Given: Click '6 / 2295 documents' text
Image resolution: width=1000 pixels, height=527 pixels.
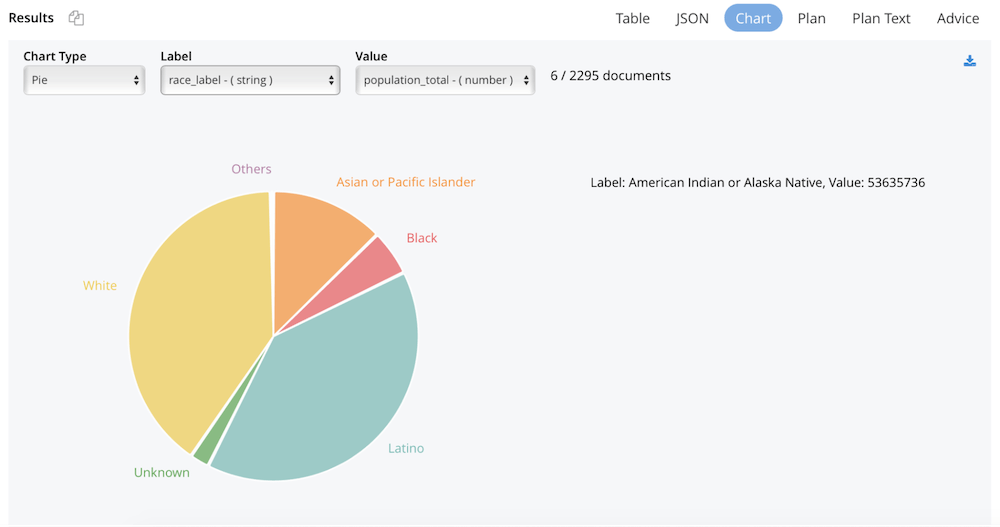Looking at the screenshot, I should point(610,76).
